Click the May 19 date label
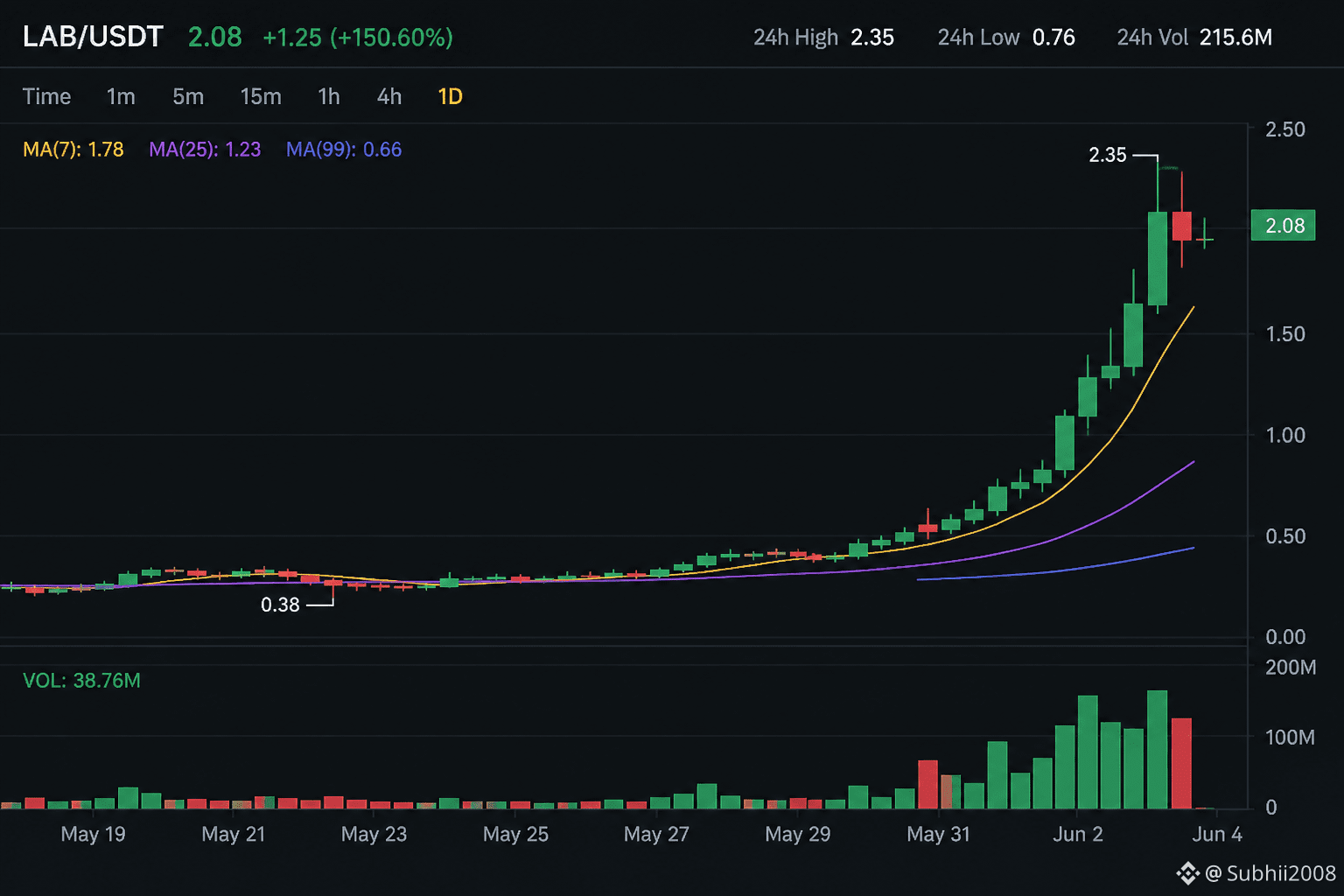This screenshot has height=896, width=1344. [x=93, y=834]
